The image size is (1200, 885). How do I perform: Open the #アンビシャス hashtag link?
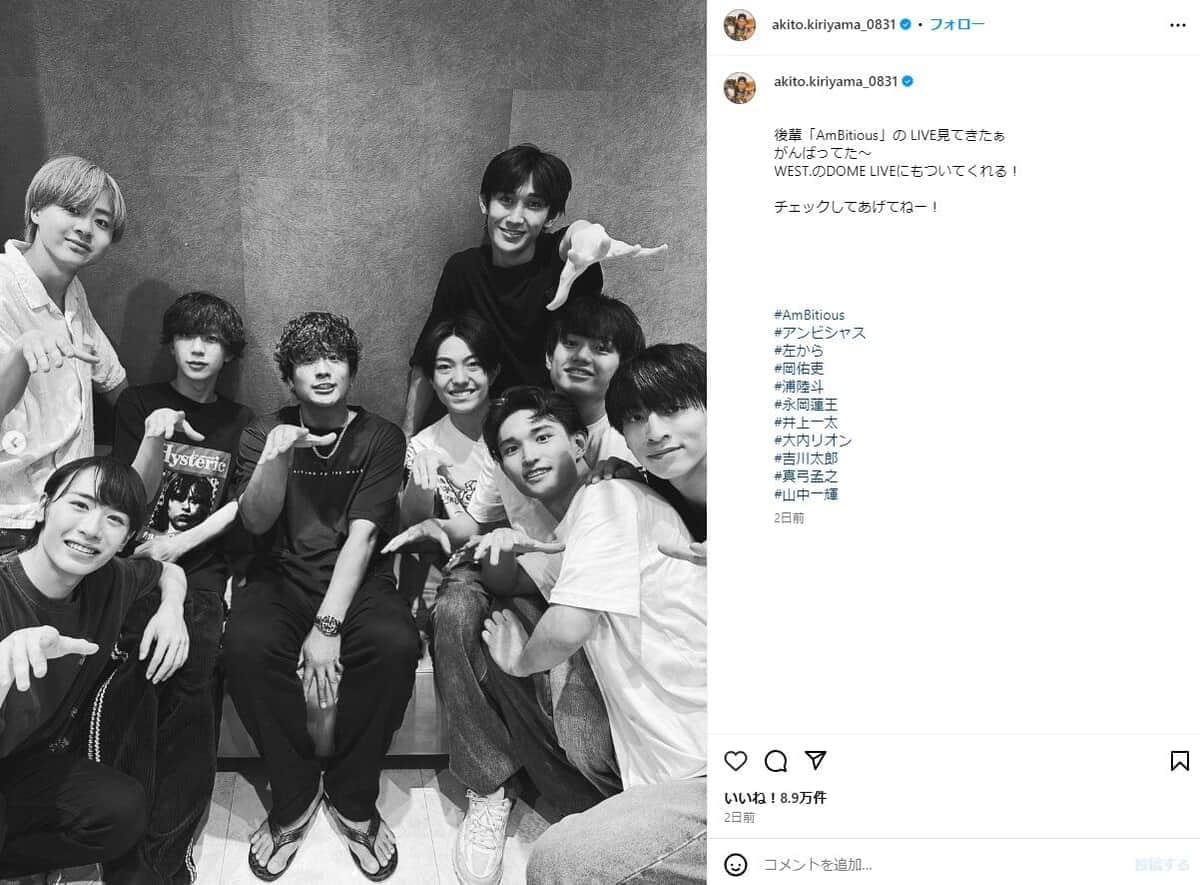(x=820, y=333)
